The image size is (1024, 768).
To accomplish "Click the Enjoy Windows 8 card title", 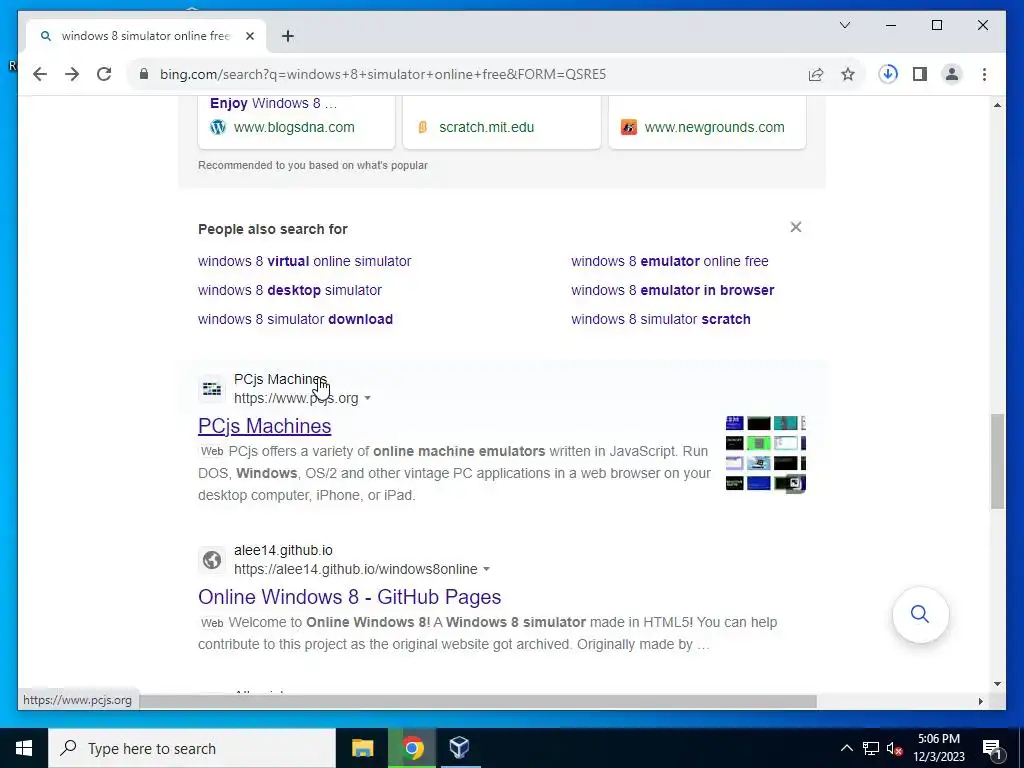I will [x=273, y=103].
